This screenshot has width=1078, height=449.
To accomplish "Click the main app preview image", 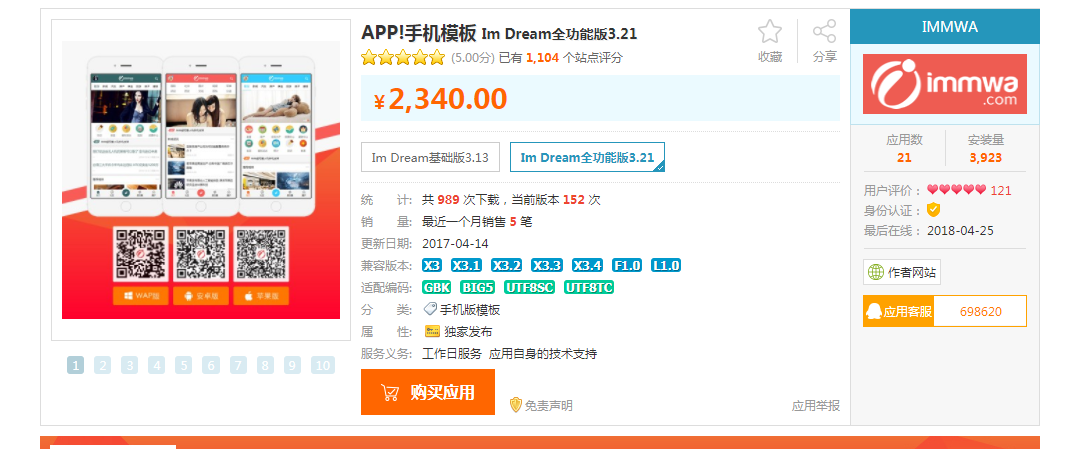I will [x=201, y=179].
